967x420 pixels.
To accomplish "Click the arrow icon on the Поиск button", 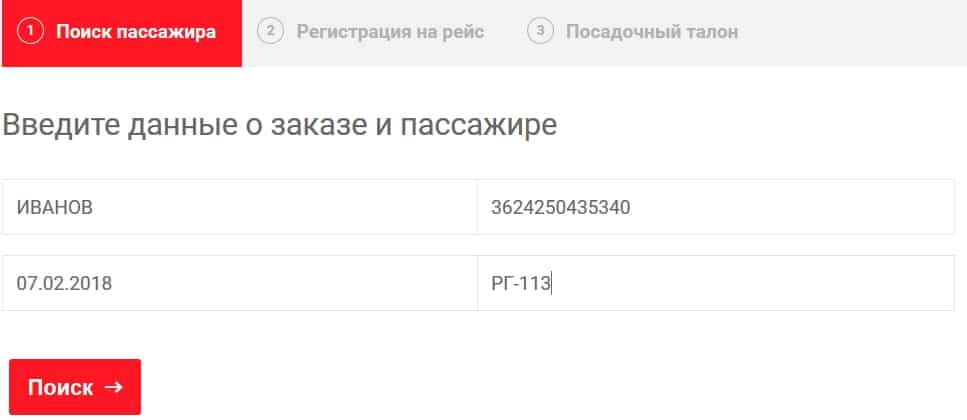I will (113, 387).
